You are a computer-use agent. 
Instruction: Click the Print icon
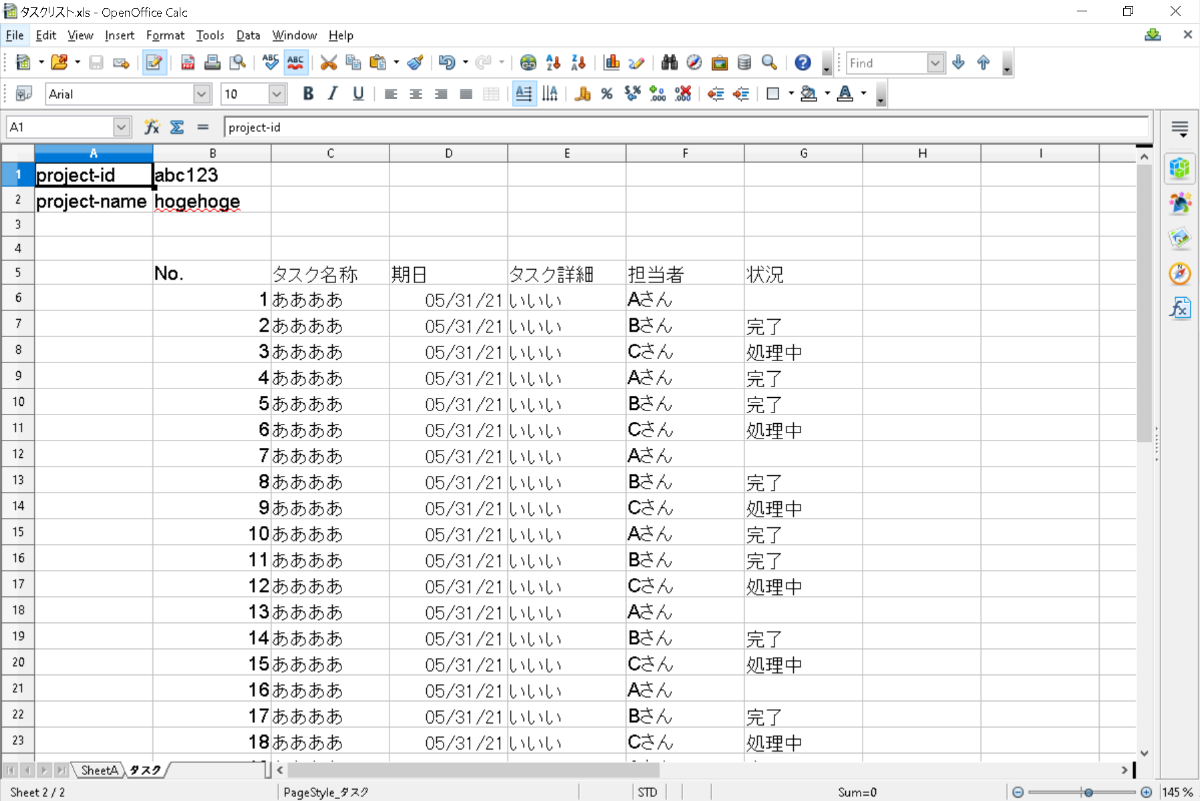point(212,62)
